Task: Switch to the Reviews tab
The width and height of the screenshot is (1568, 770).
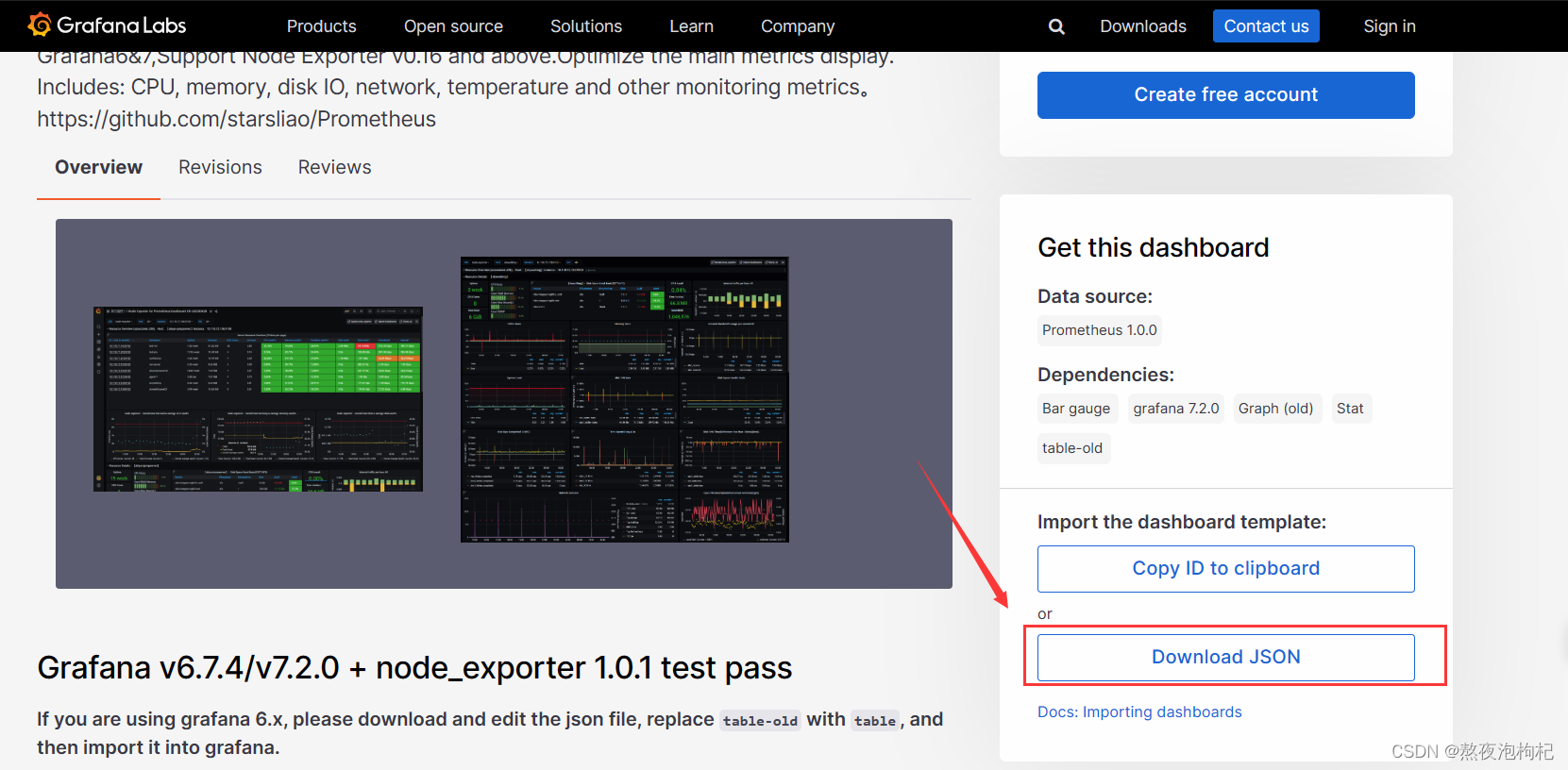Action: pyautogui.click(x=334, y=167)
